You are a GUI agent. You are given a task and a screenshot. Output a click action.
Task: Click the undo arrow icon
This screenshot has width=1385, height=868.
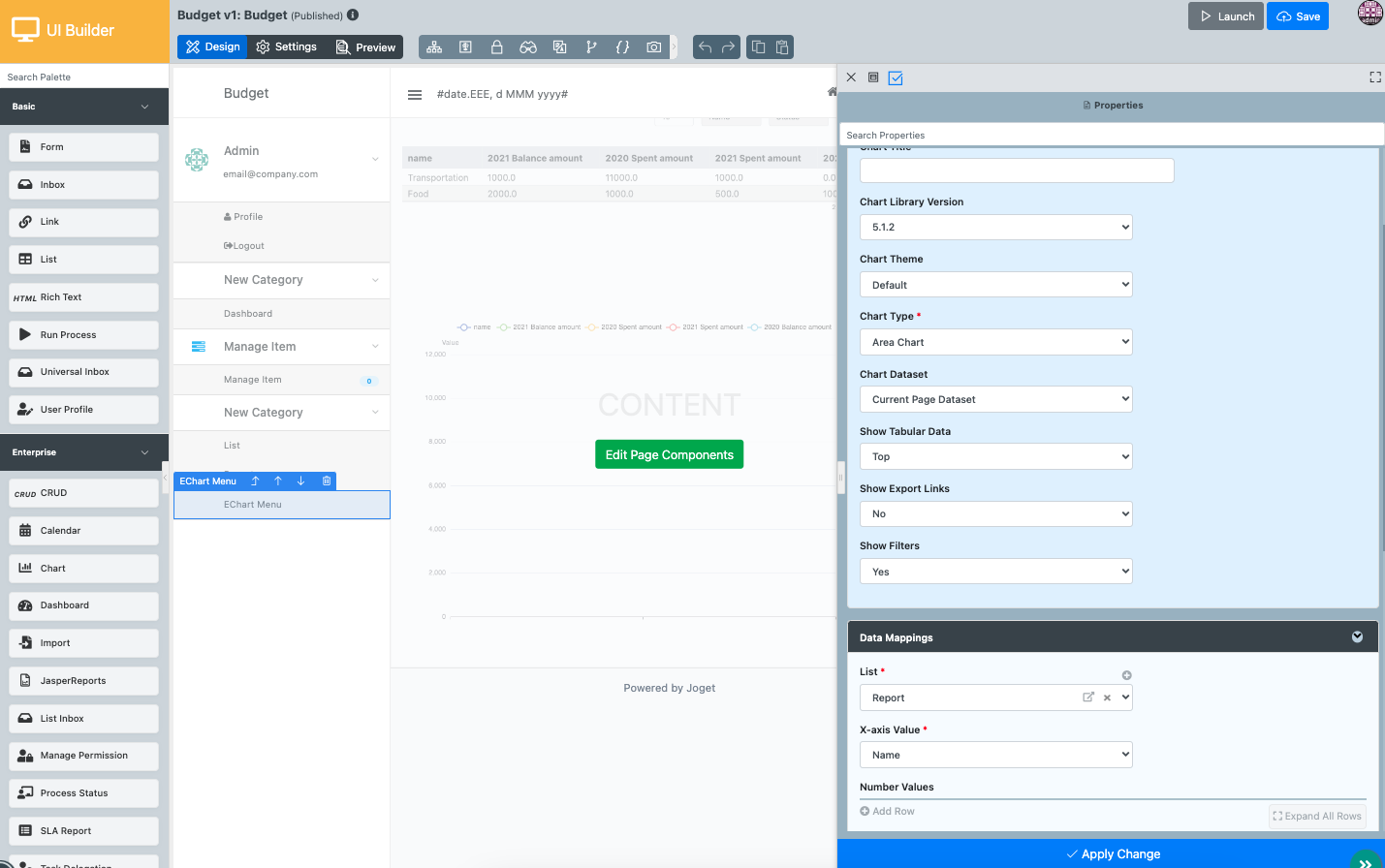(706, 46)
